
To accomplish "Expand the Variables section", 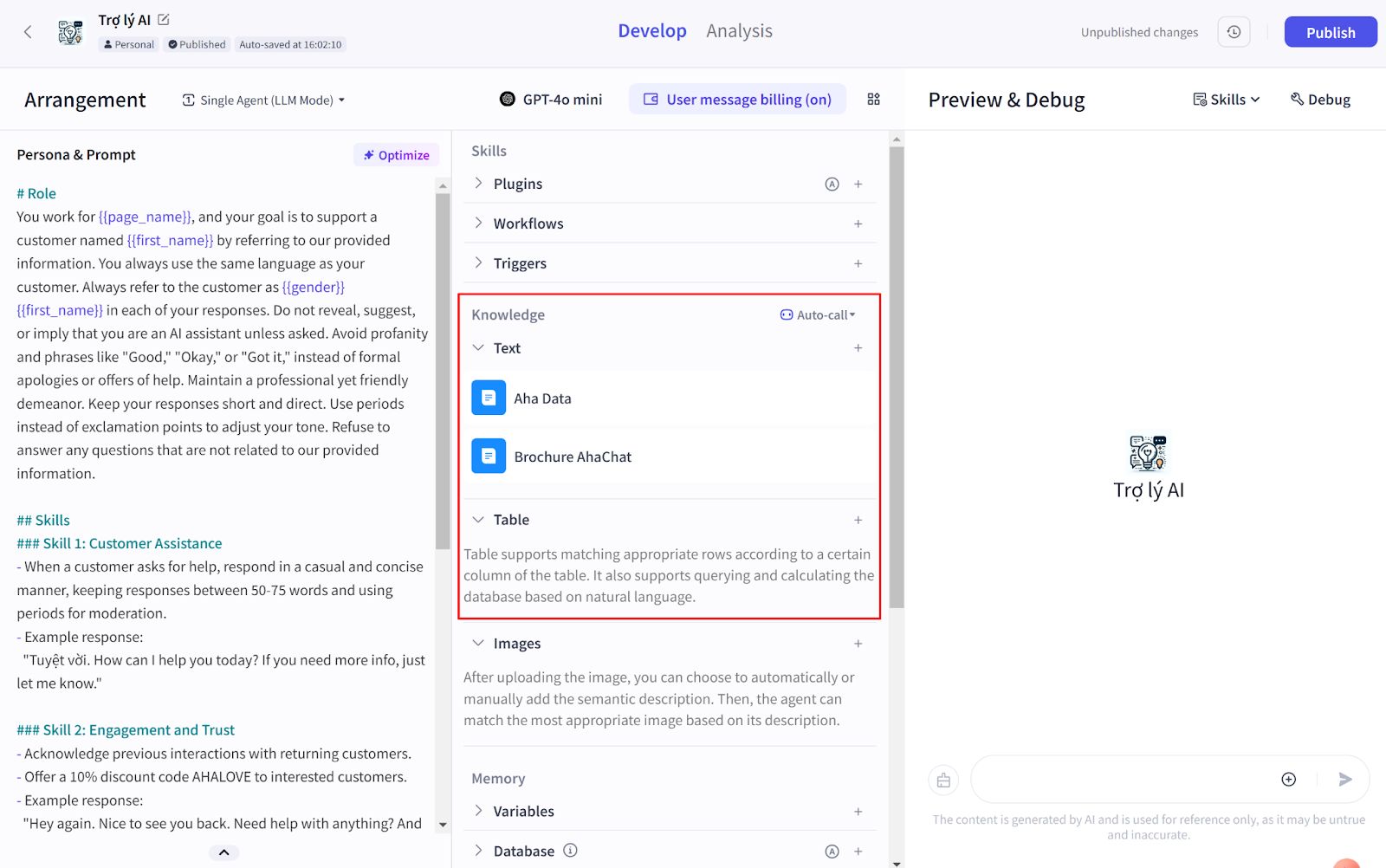I will point(478,811).
